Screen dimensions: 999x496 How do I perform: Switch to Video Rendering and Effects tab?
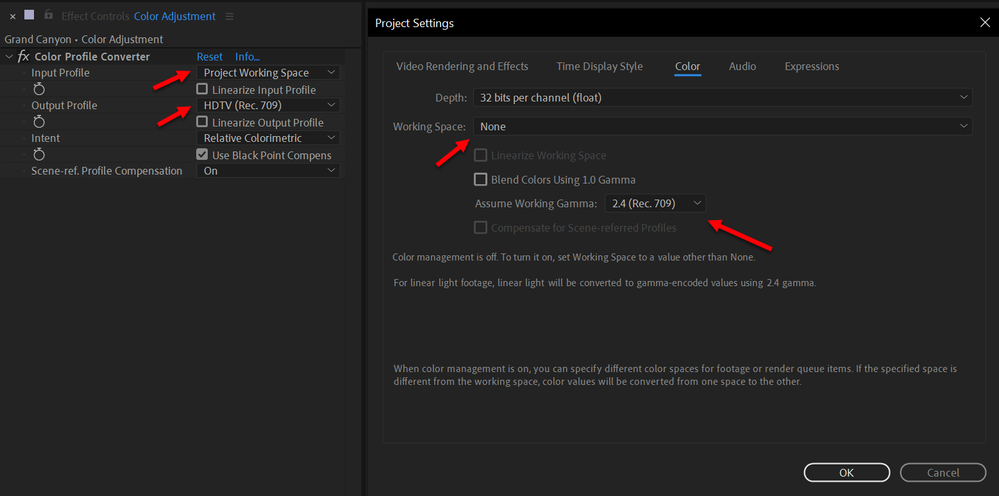tap(462, 67)
